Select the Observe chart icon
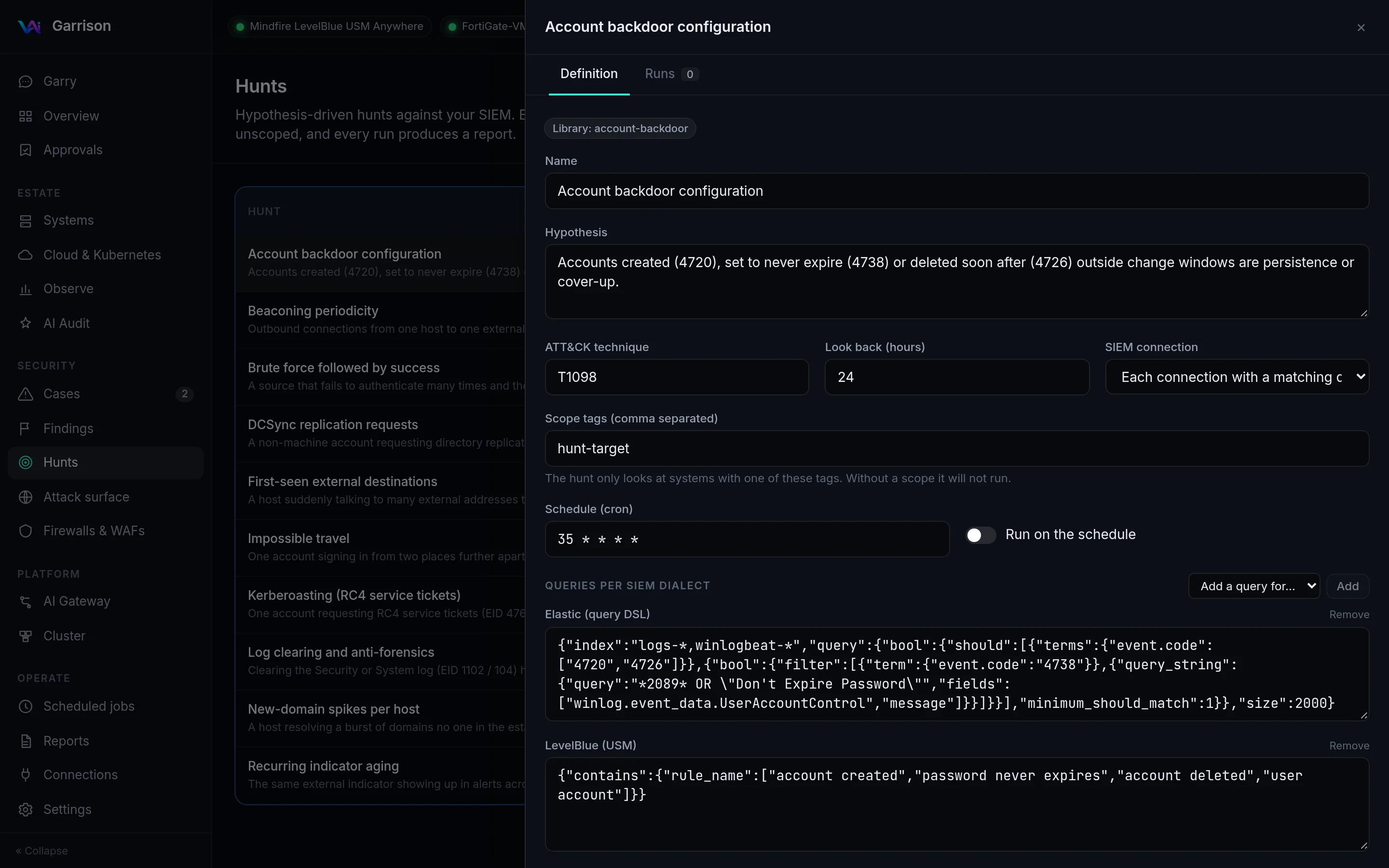This screenshot has width=1389, height=868. tap(25, 289)
